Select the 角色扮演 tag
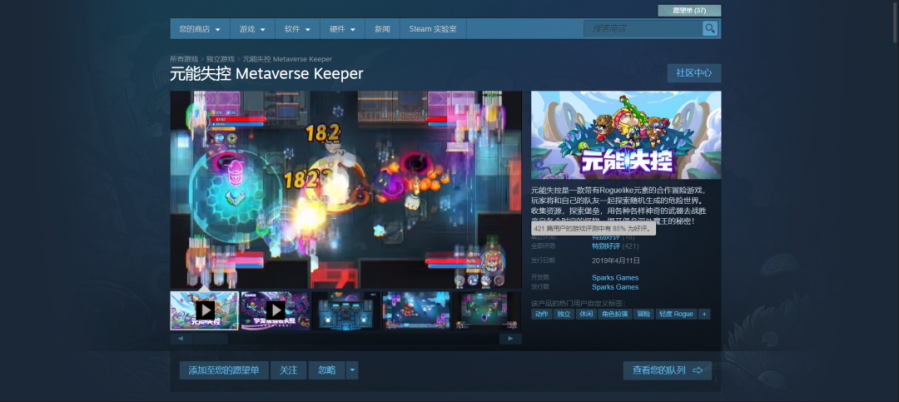 [615, 314]
